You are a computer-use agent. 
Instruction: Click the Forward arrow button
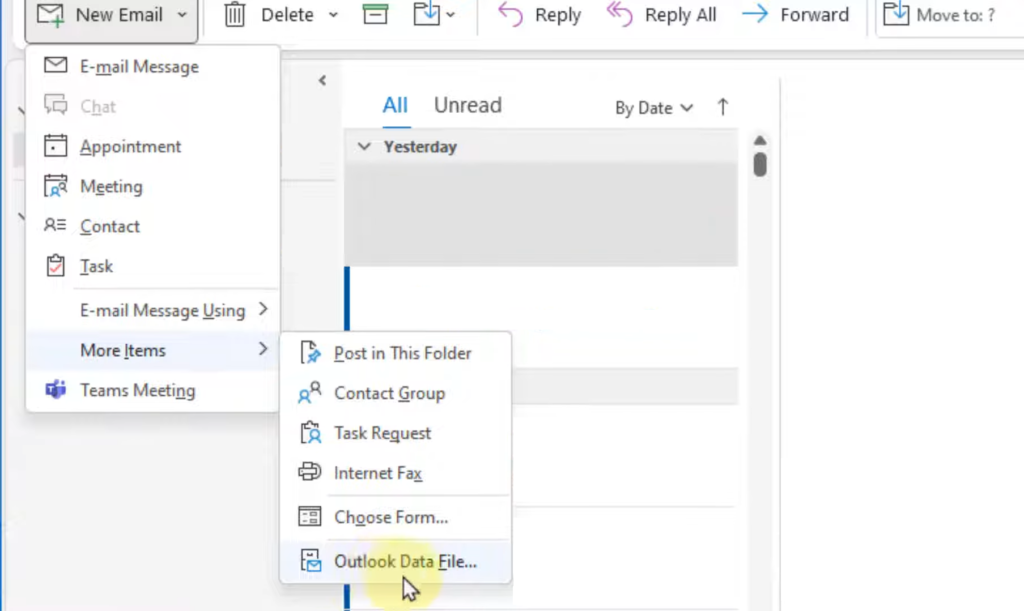(795, 14)
